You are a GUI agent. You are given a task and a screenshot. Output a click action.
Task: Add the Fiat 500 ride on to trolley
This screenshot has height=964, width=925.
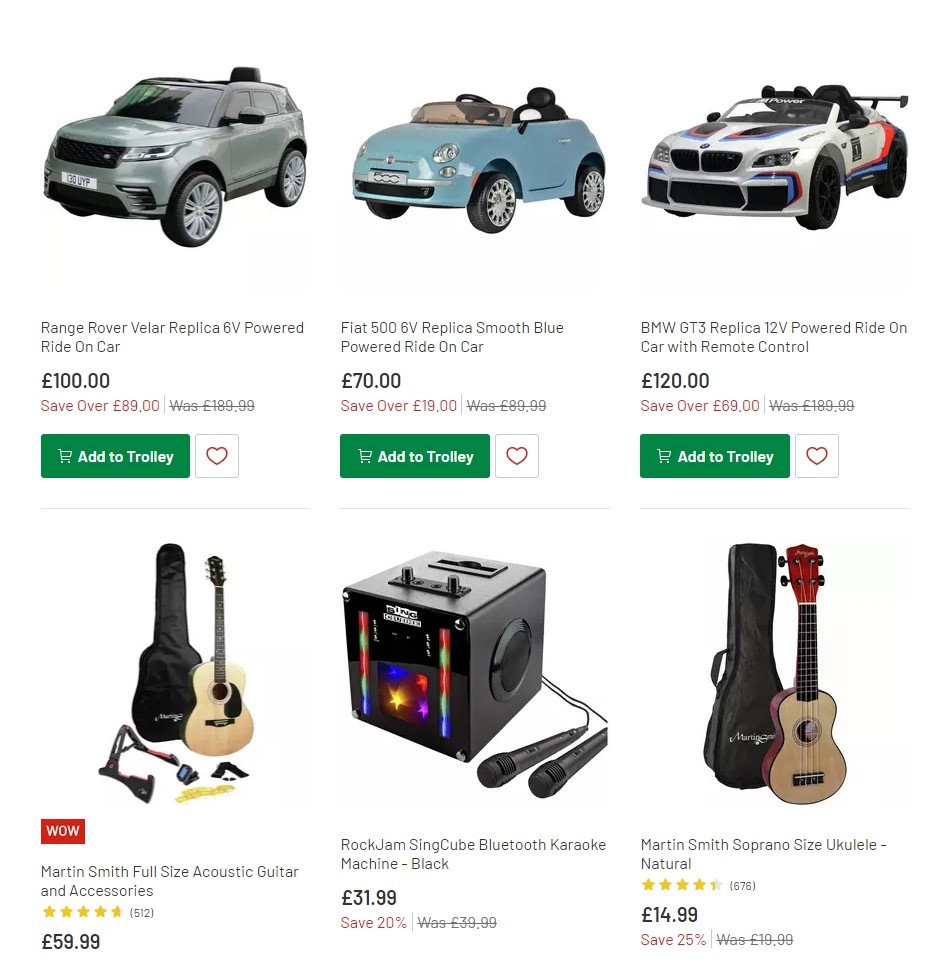pyautogui.click(x=414, y=456)
